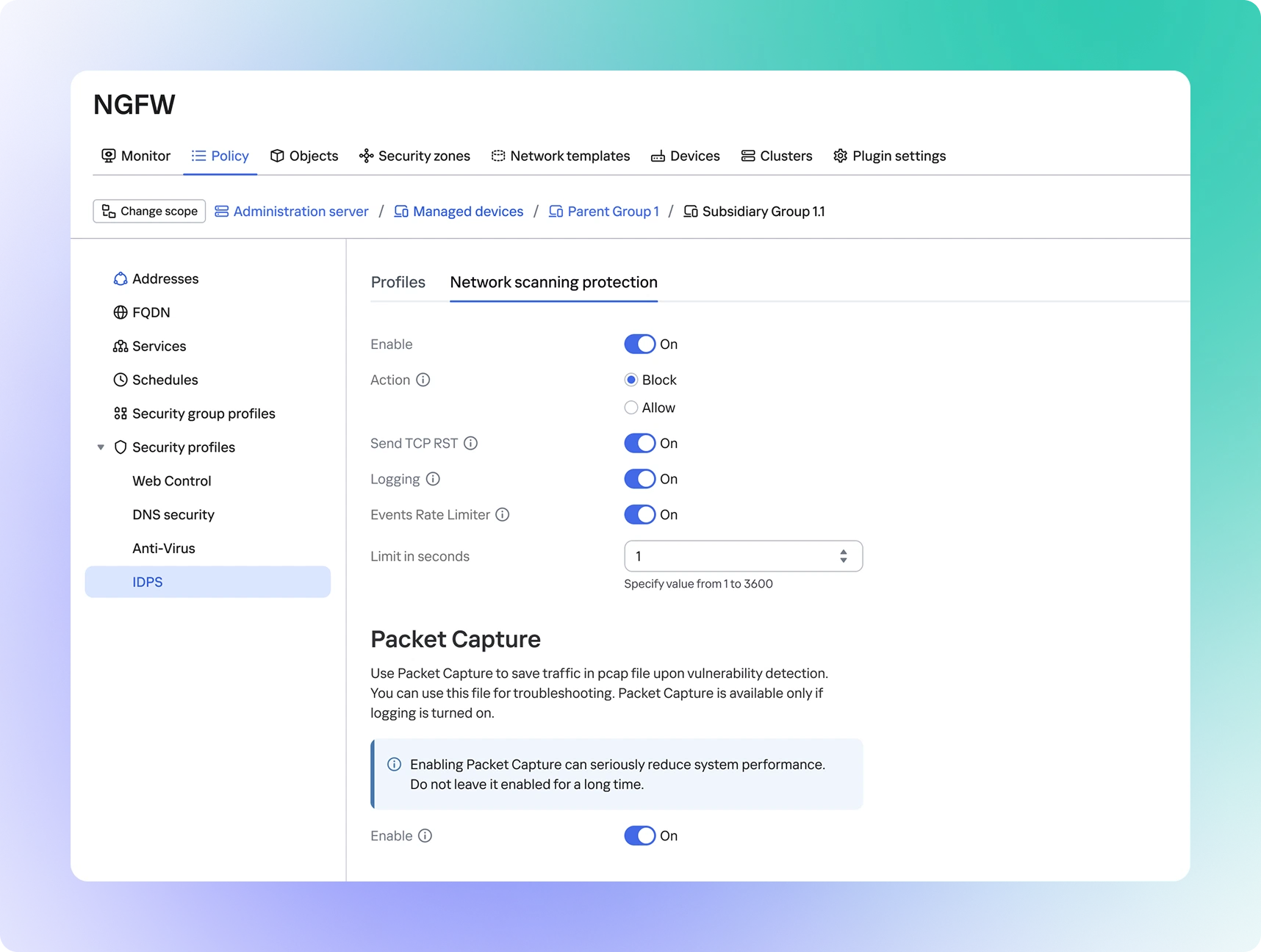Toggle the Packet Capture Enable switch
Image resolution: width=1261 pixels, height=952 pixels.
coord(639,836)
